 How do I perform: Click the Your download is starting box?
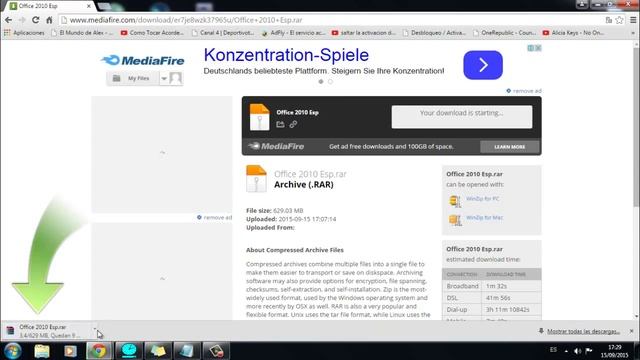(462, 117)
